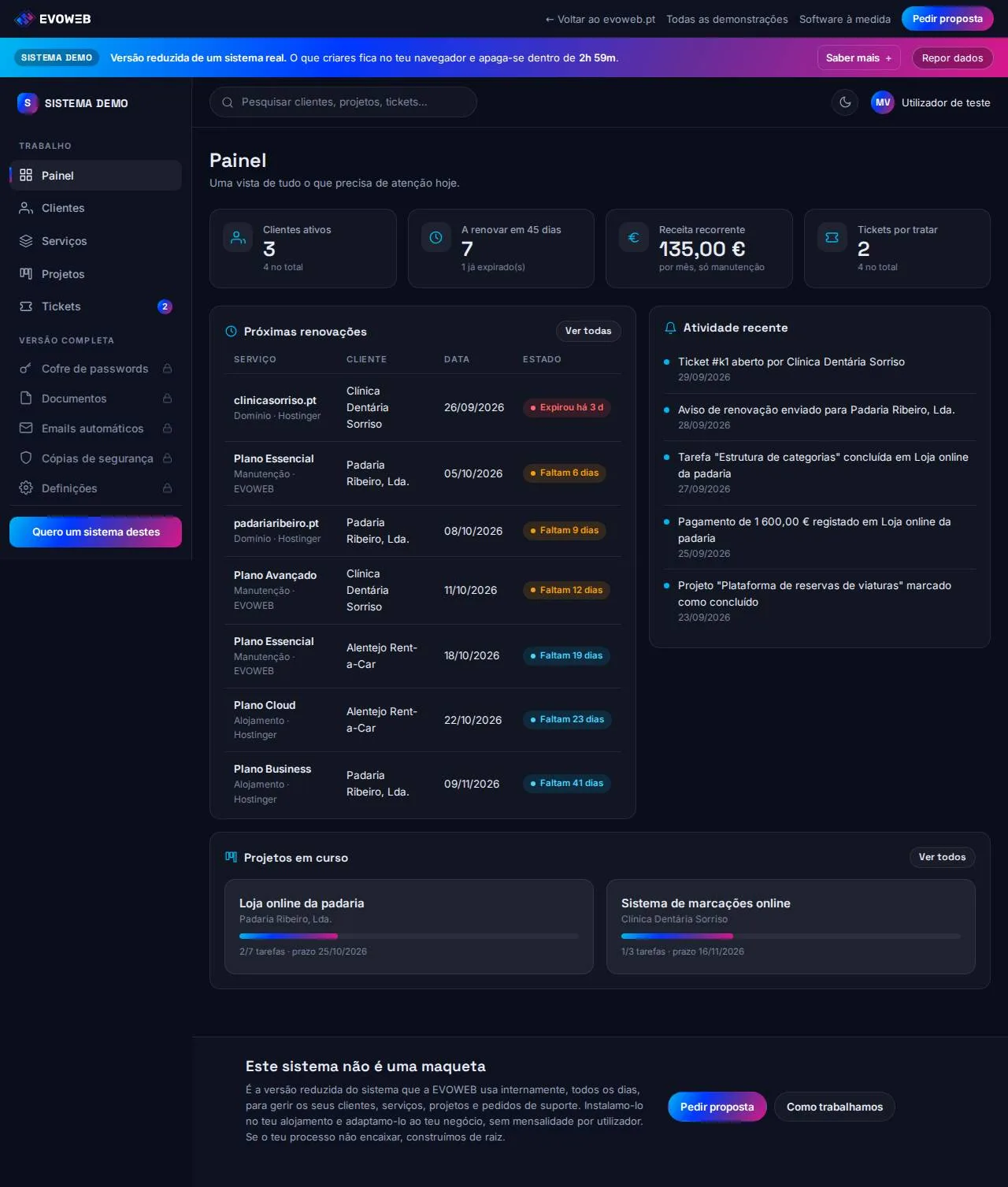Click Como trabalhamos button
This screenshot has height=1187, width=1008.
[x=835, y=1107]
